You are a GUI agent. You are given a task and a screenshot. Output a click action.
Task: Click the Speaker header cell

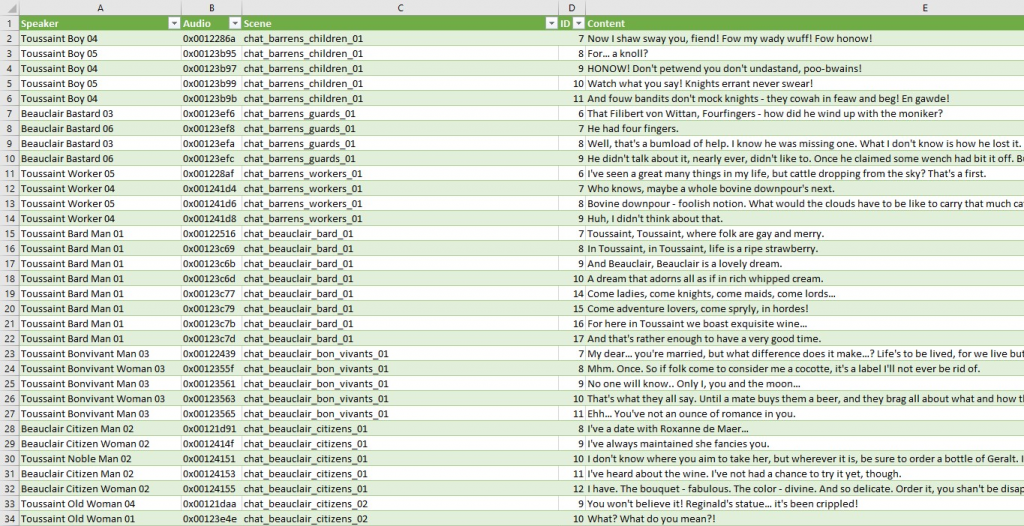pos(101,24)
